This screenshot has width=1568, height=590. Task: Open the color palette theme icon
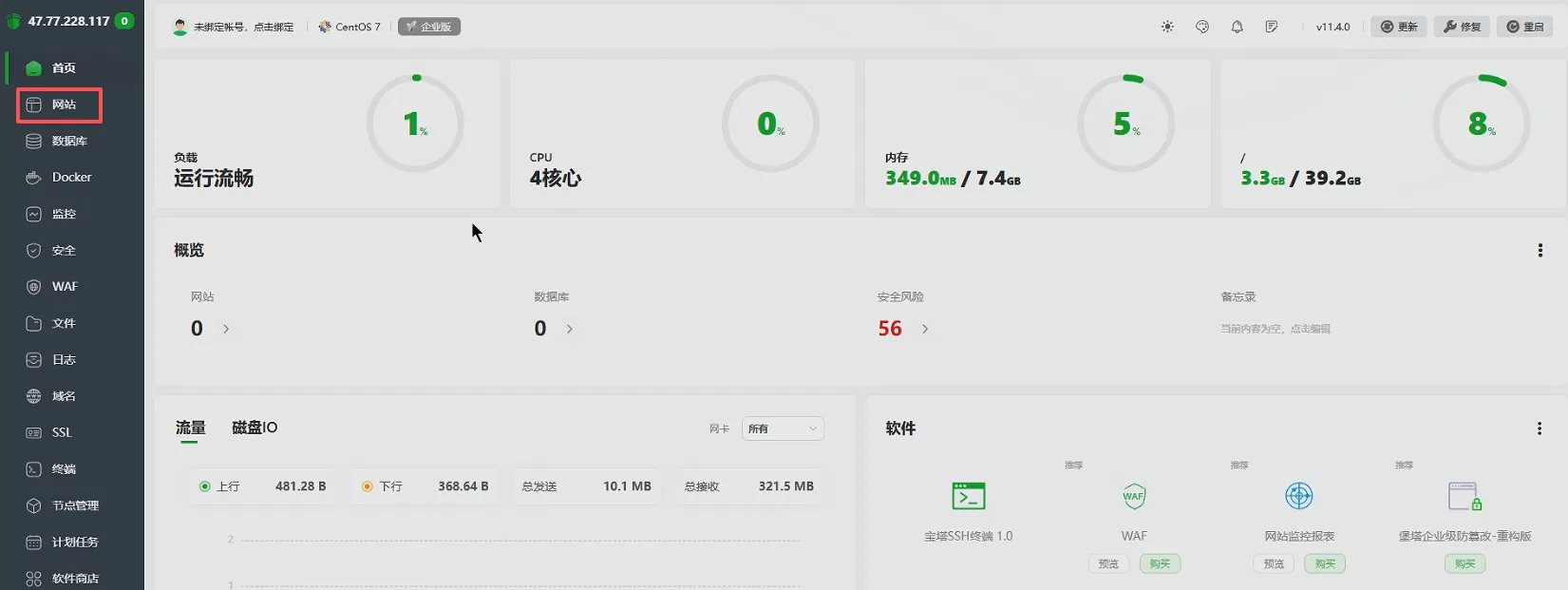[x=1202, y=27]
